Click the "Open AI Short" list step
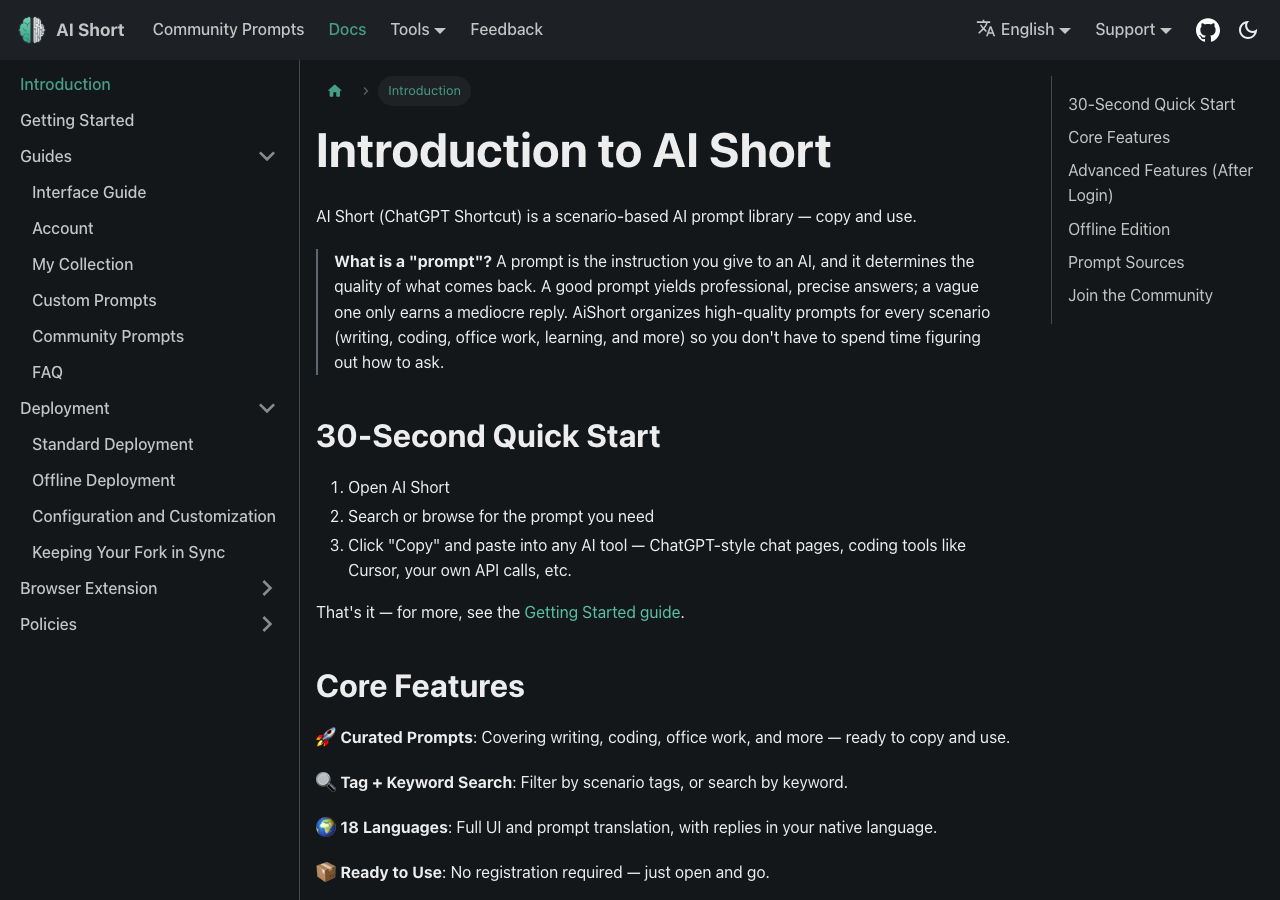 pyautogui.click(x=399, y=487)
